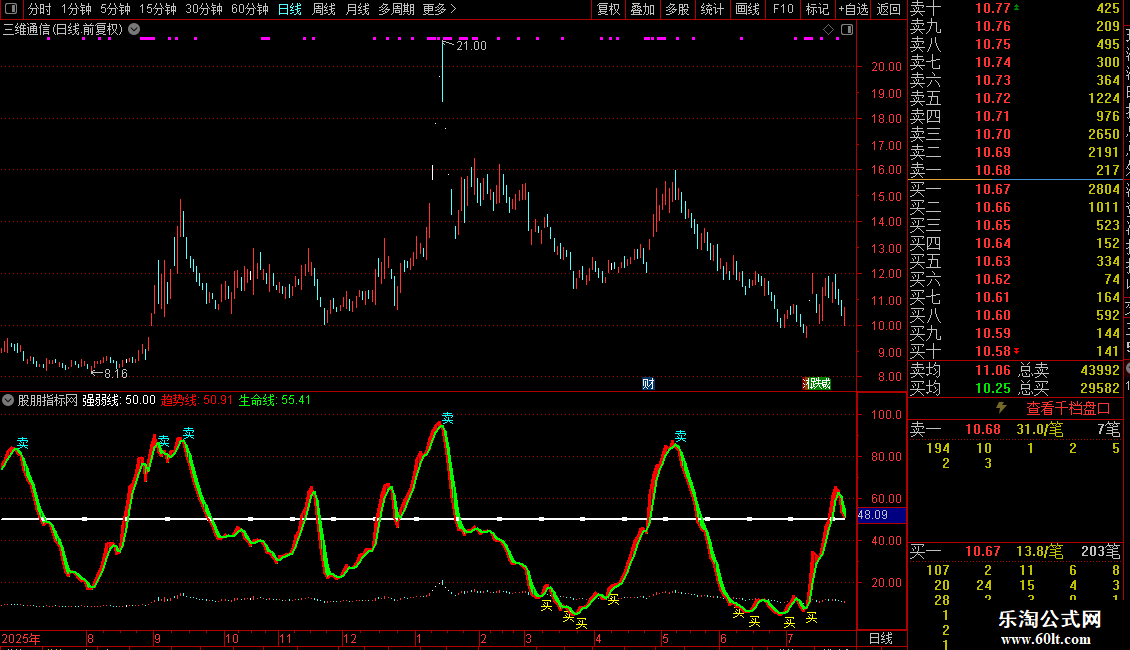
Task: Select the 日线 daily chart tab
Action: (290, 9)
